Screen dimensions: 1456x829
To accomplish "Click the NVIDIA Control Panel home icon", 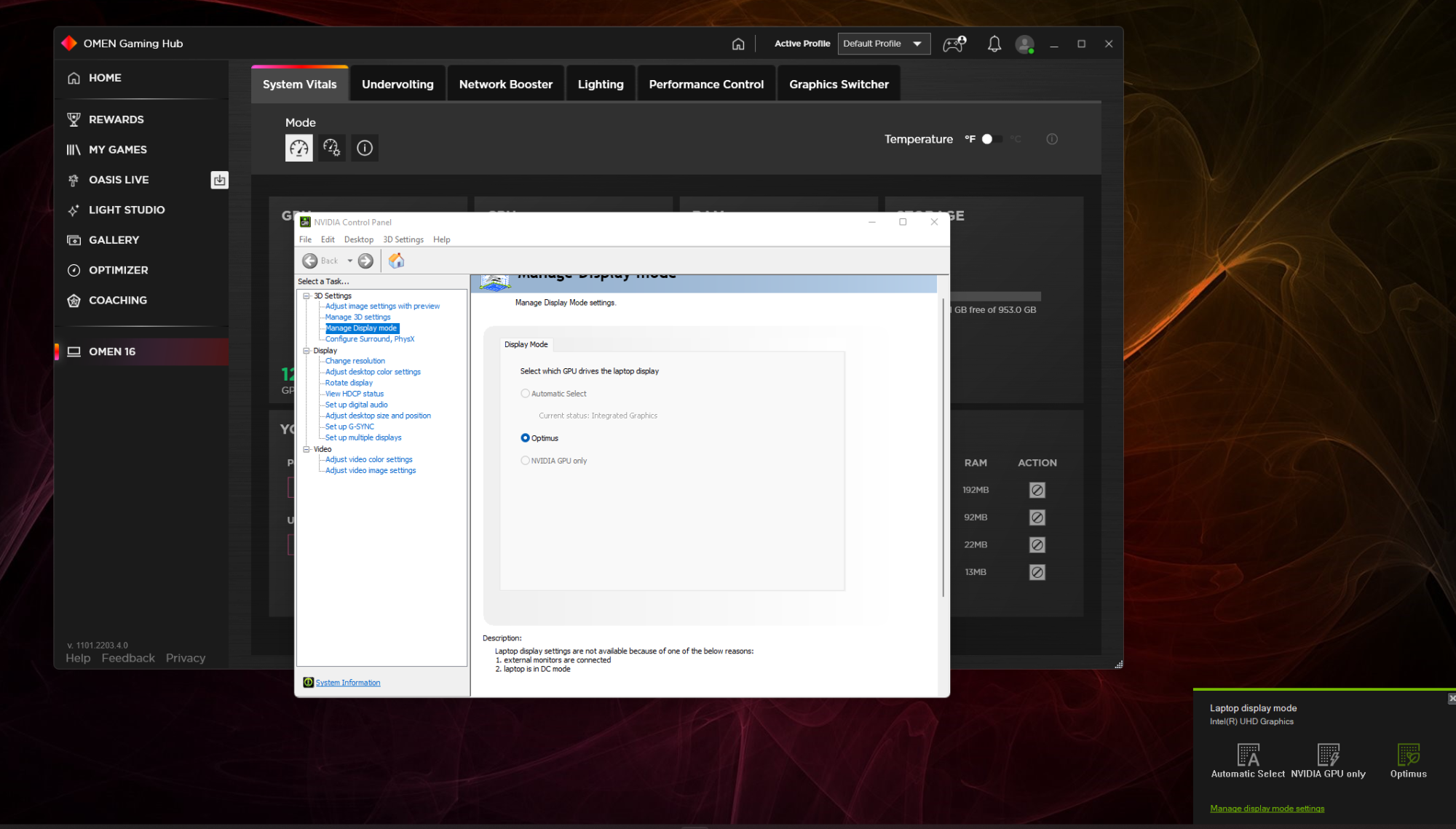I will (x=396, y=261).
